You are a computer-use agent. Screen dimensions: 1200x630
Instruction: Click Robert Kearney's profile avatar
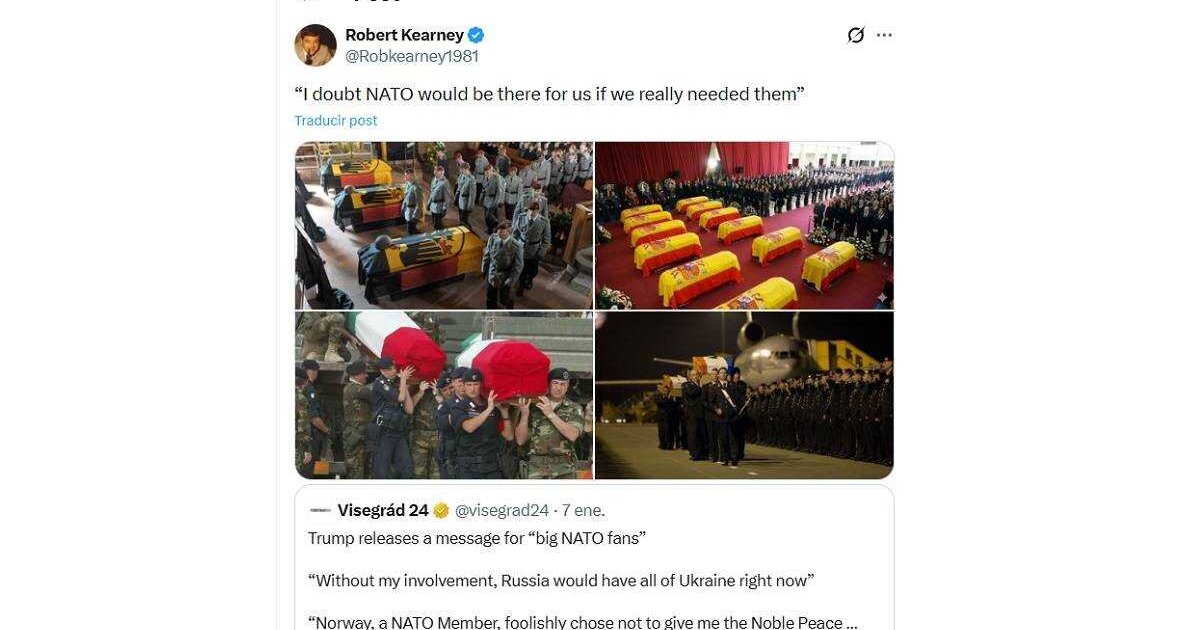click(315, 45)
